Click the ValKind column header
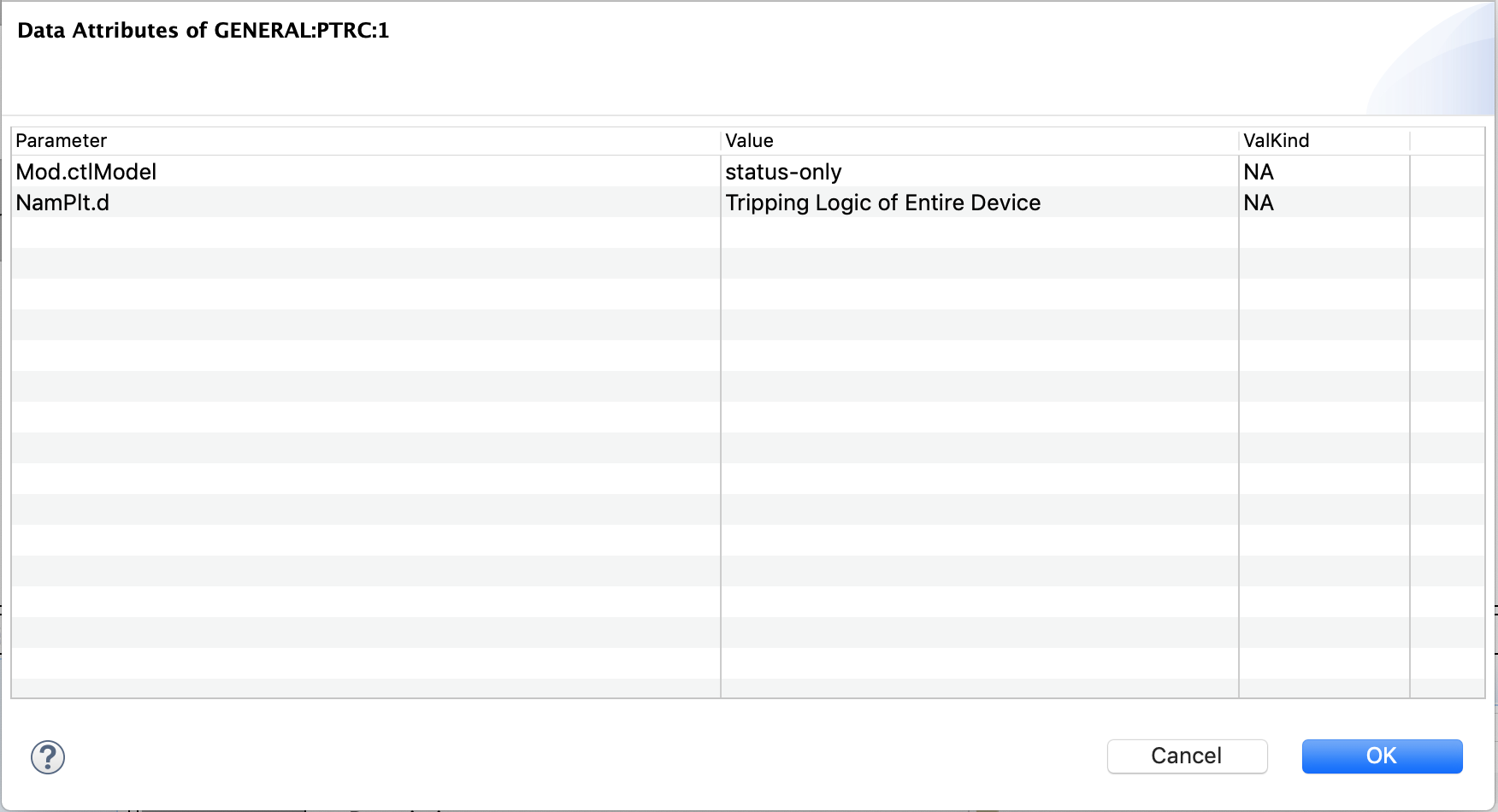Screen dimensions: 1498x812 pyautogui.click(x=1276, y=141)
